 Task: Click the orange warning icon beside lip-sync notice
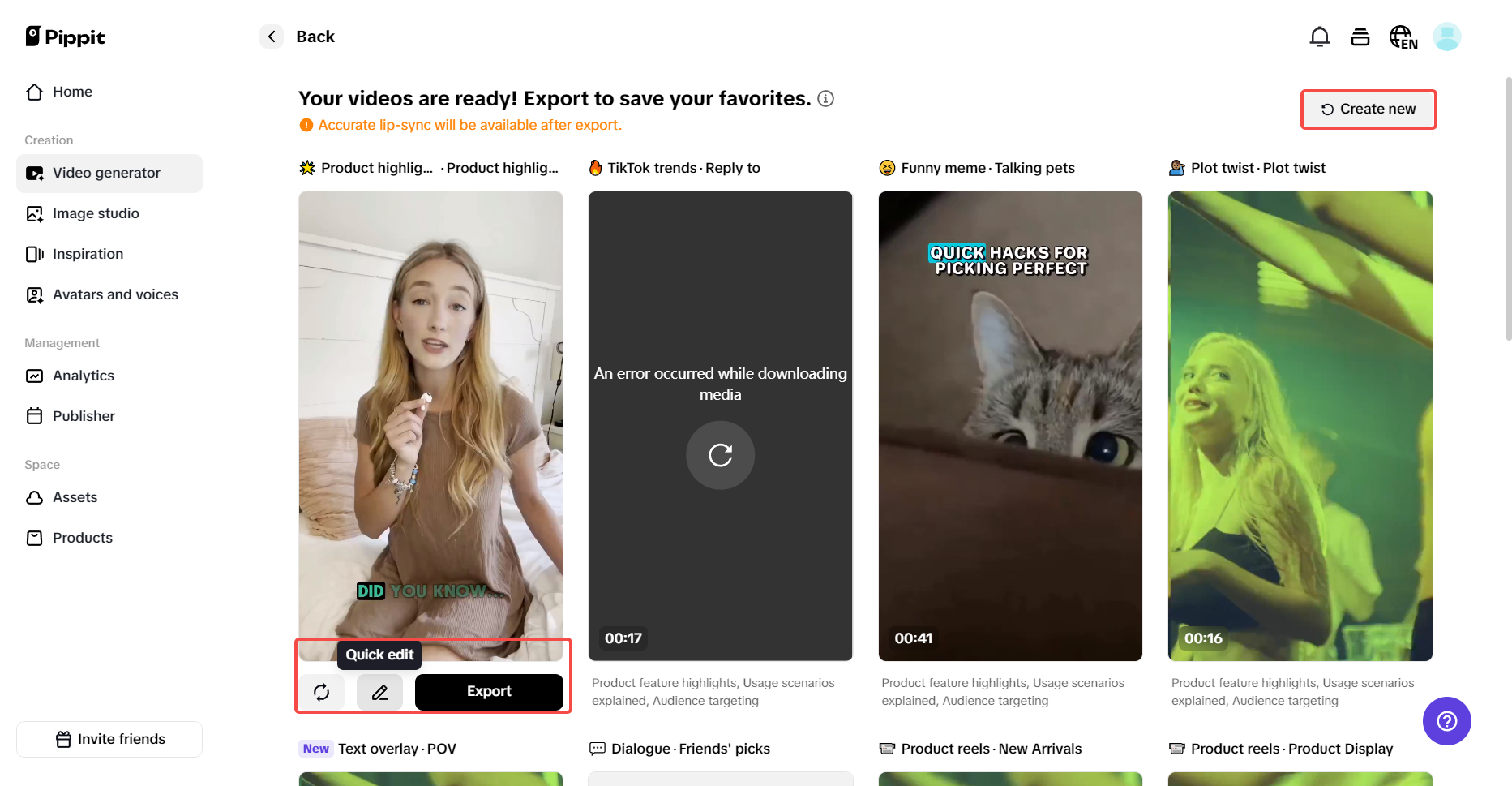(x=306, y=125)
